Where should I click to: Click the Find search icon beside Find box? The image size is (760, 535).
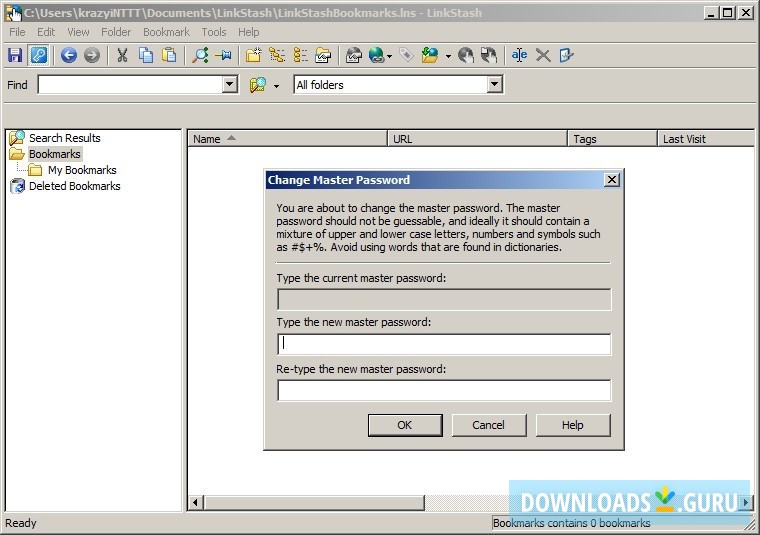click(x=258, y=85)
